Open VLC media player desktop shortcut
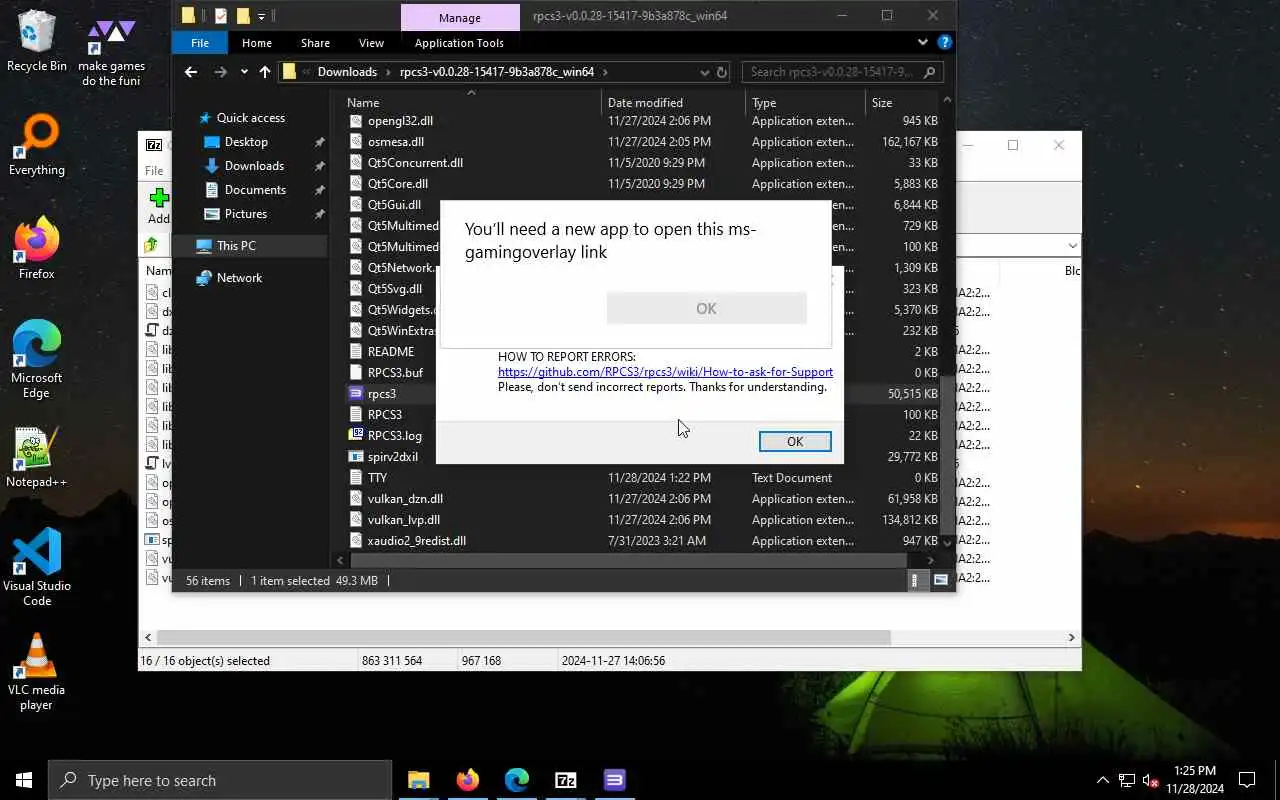 (37, 672)
